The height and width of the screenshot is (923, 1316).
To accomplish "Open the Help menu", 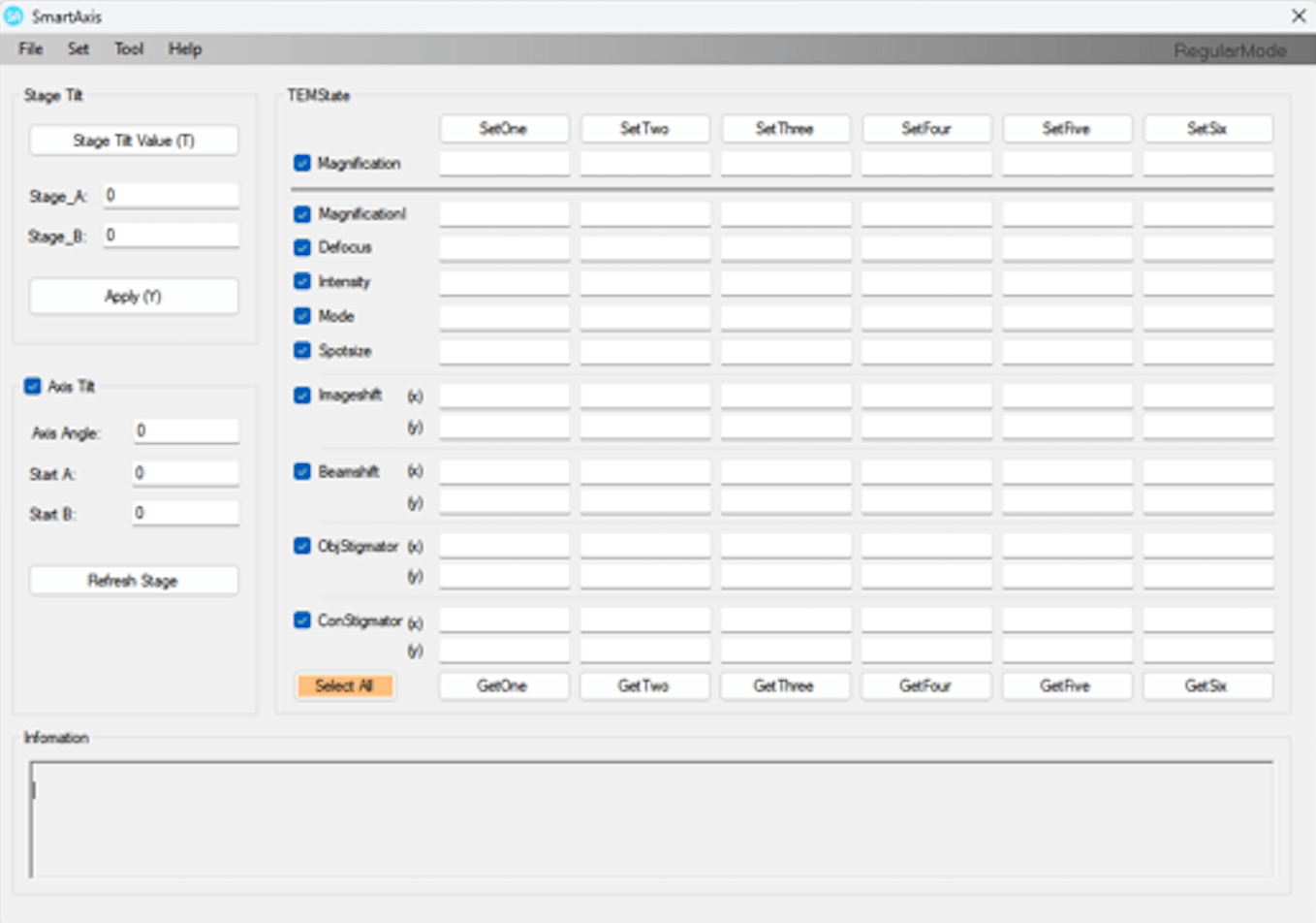I will pyautogui.click(x=185, y=49).
